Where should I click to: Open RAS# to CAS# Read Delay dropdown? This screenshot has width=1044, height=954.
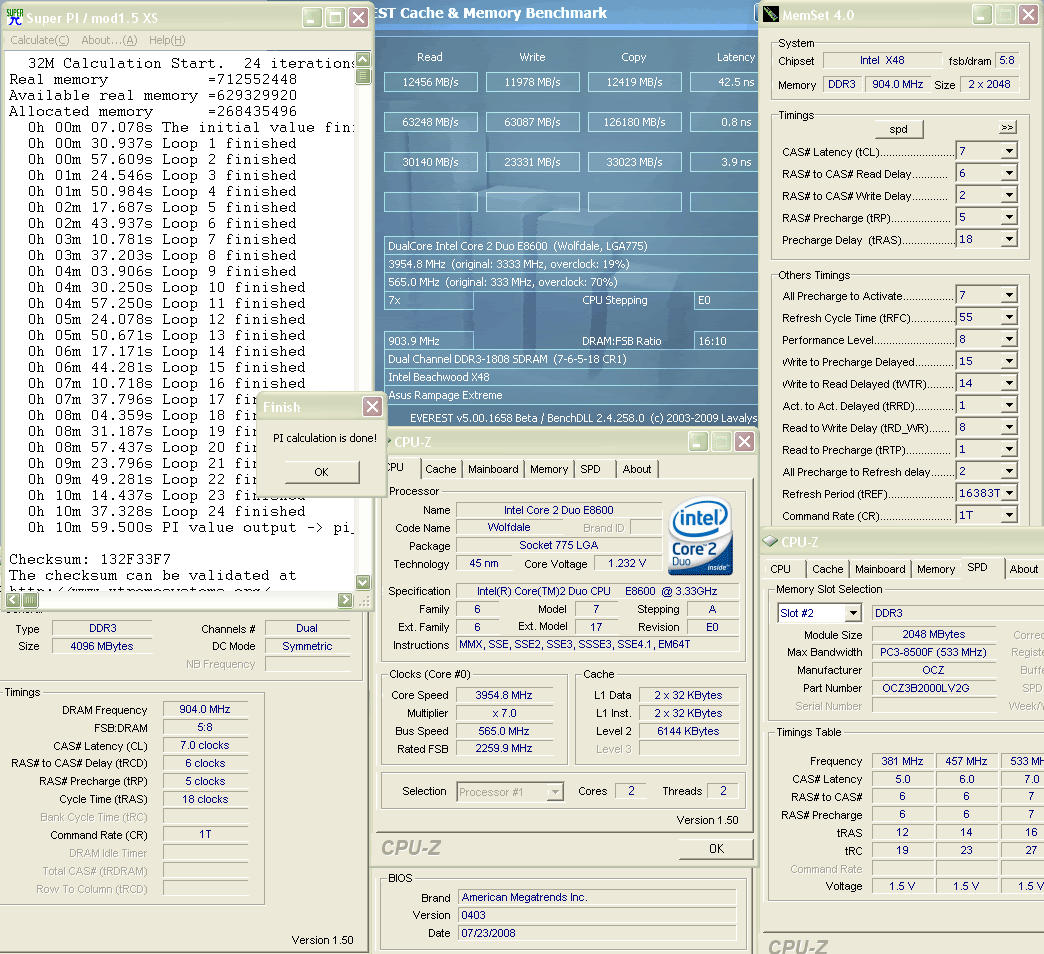pyautogui.click(x=1009, y=173)
